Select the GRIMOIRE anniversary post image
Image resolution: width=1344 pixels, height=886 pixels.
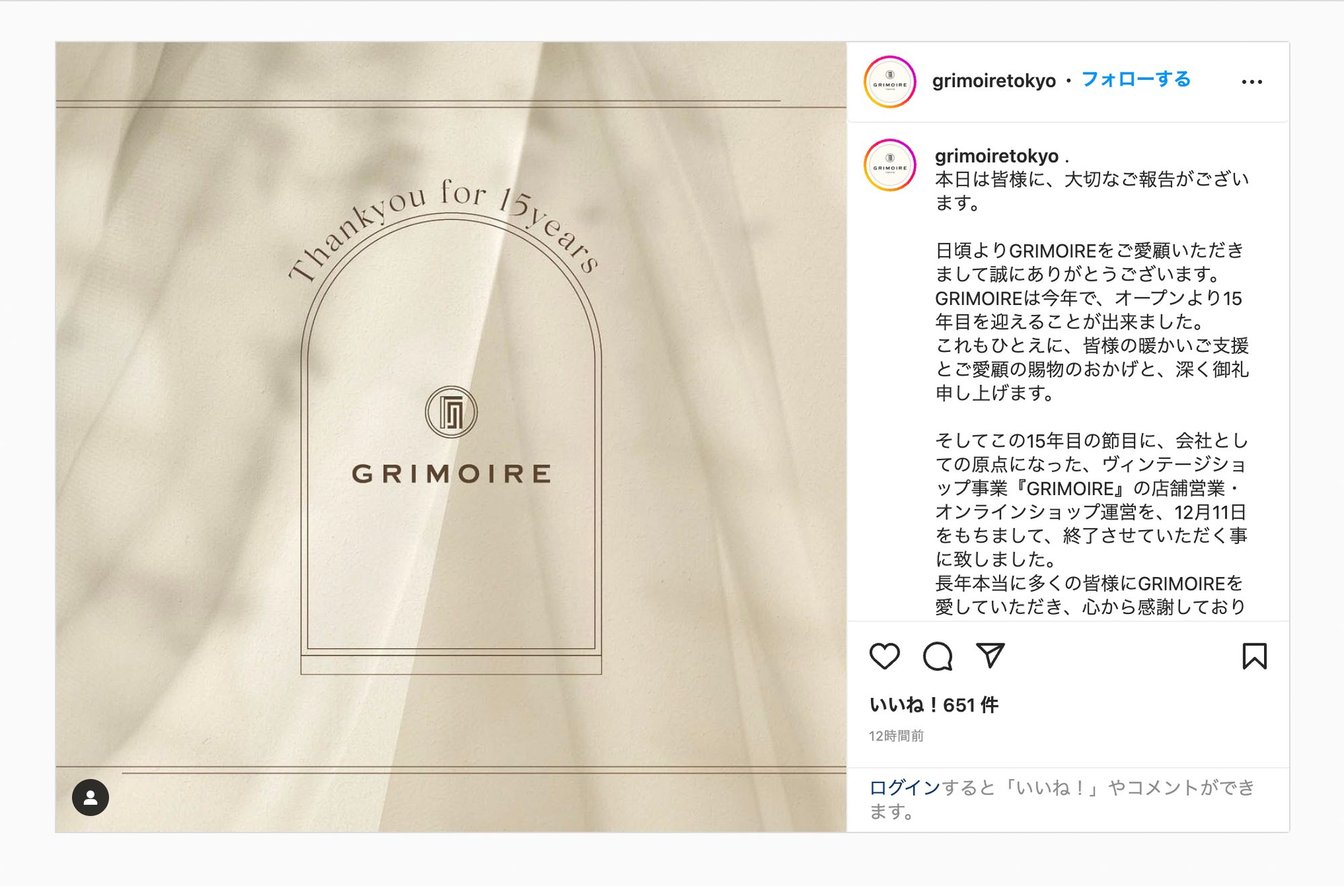451,437
